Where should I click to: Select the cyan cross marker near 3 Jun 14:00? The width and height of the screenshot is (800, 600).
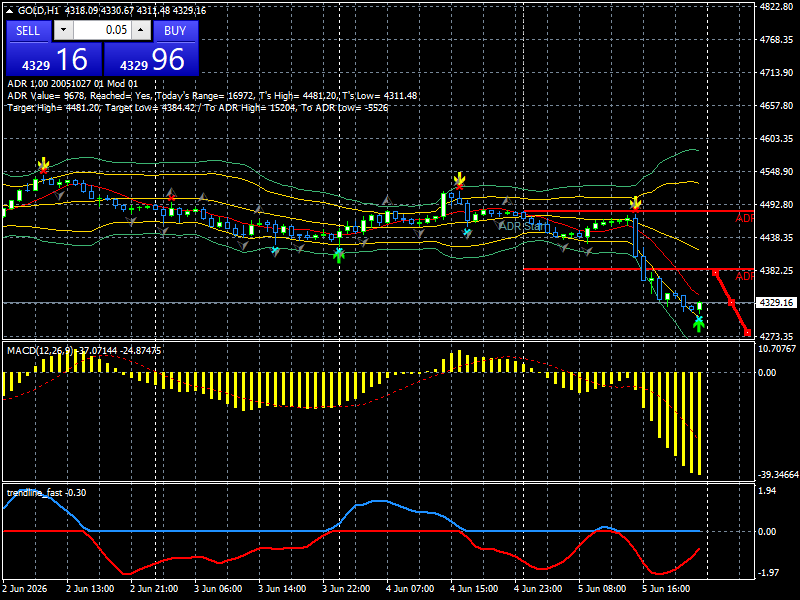click(275, 250)
